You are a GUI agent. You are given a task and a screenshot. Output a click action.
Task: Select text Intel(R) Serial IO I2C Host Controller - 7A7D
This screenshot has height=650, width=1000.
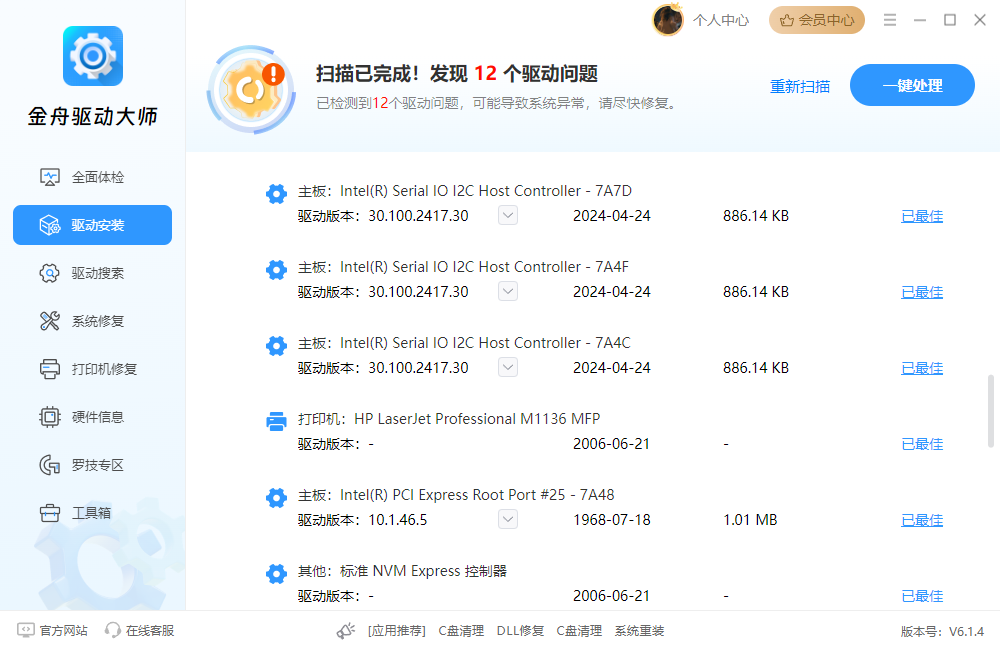point(486,191)
